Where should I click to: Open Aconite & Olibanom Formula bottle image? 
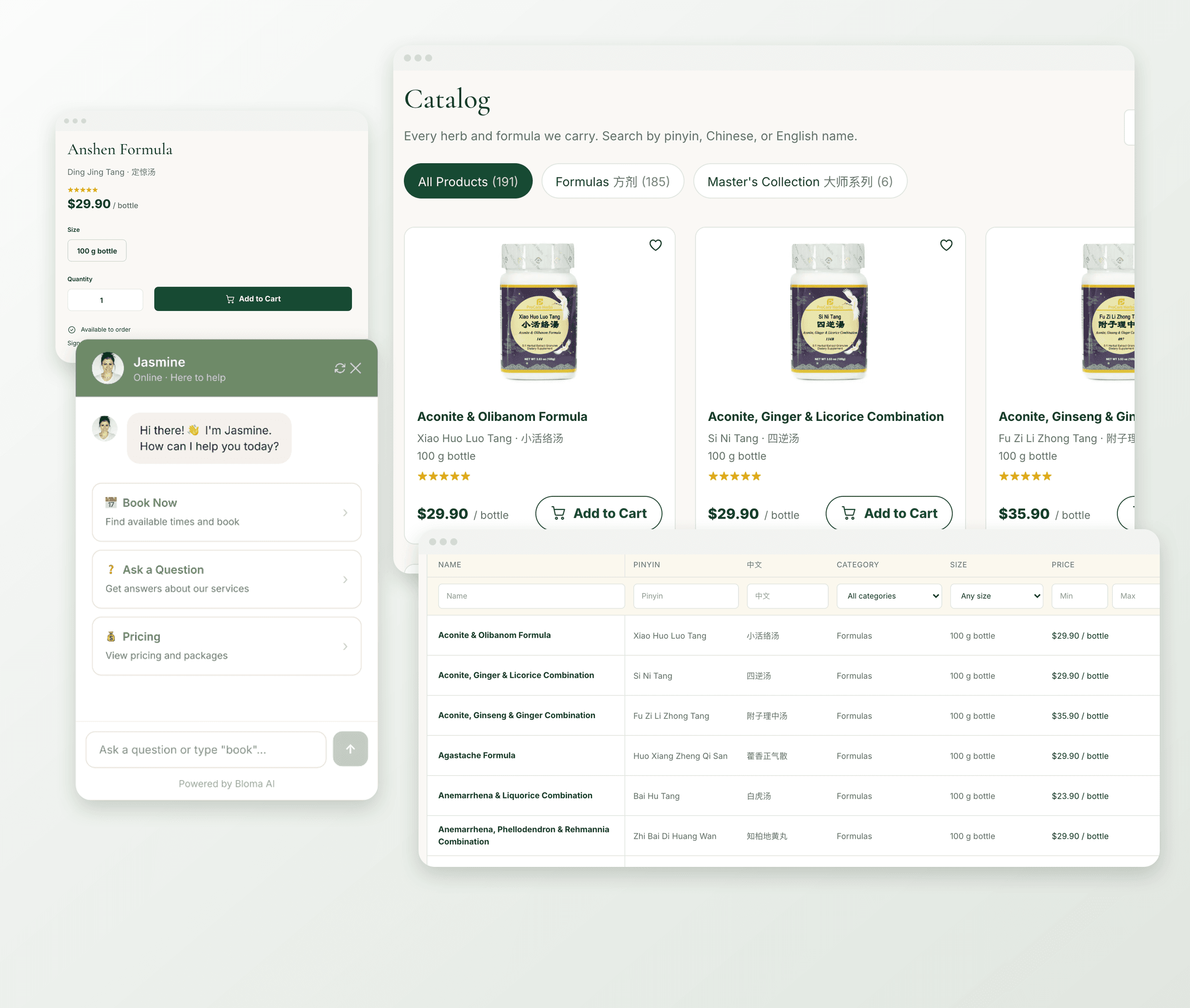tap(539, 311)
